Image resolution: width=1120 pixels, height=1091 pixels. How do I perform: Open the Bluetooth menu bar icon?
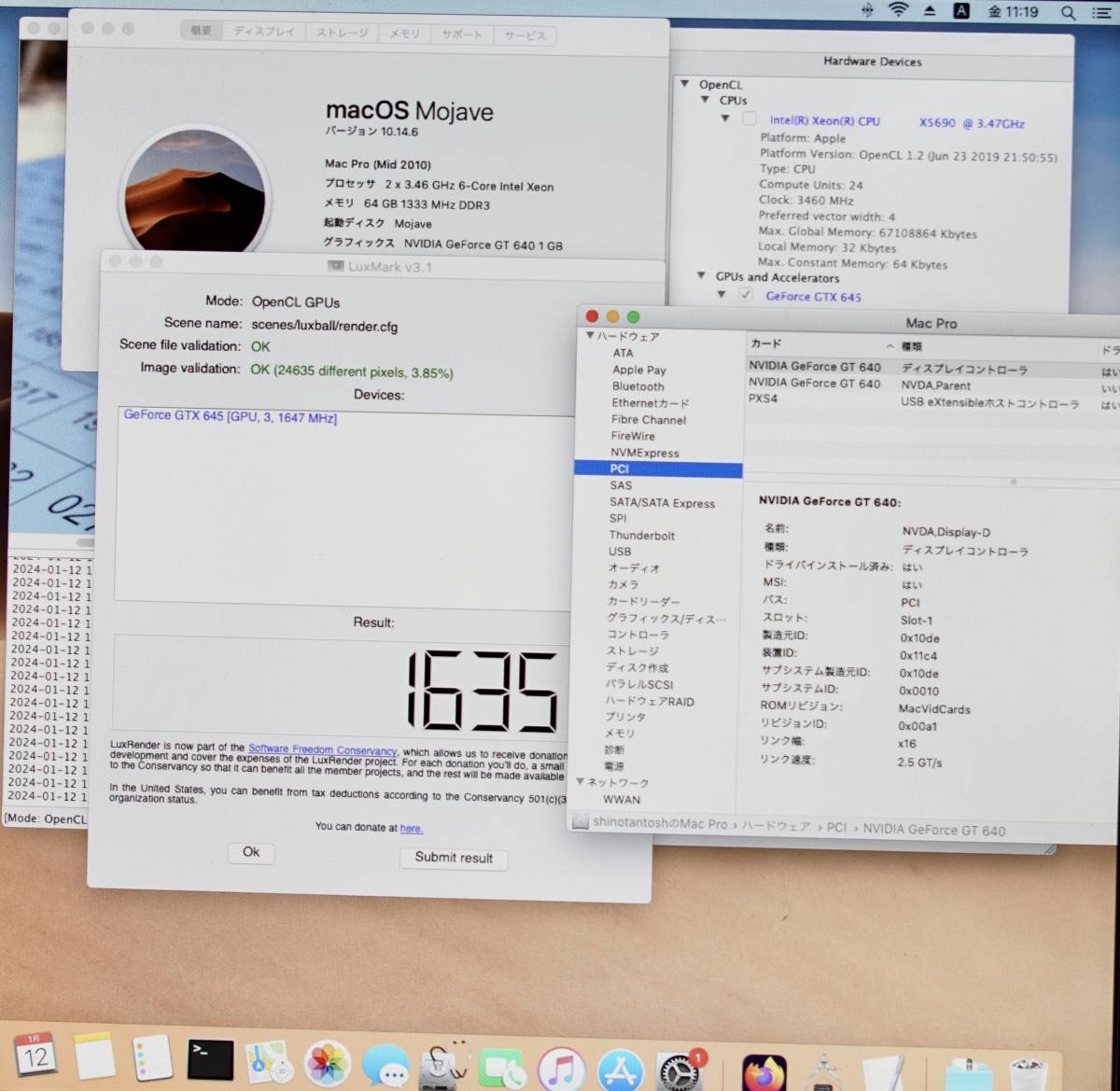click(869, 12)
